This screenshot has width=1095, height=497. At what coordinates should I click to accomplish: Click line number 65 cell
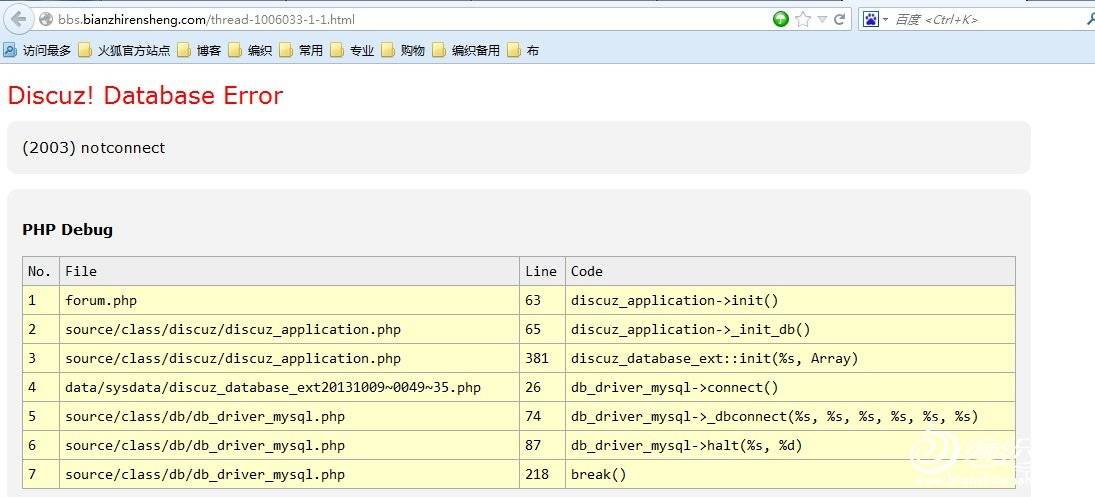click(542, 329)
